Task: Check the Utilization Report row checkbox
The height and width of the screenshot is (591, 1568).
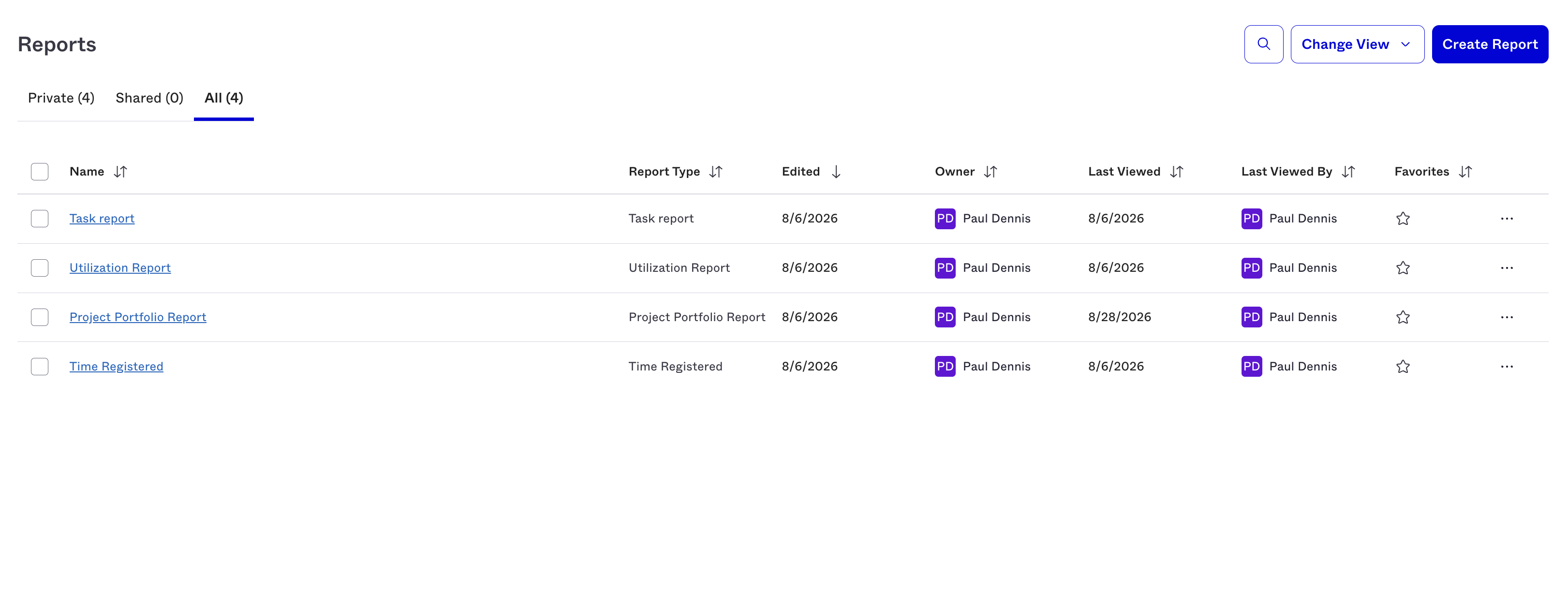Action: pyautogui.click(x=40, y=268)
